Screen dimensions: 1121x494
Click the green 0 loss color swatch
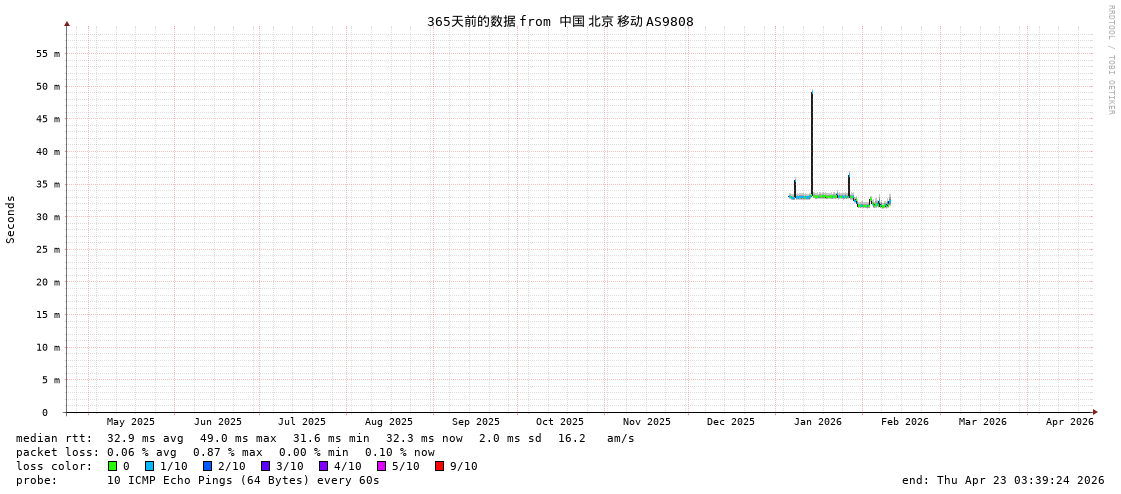(113, 466)
